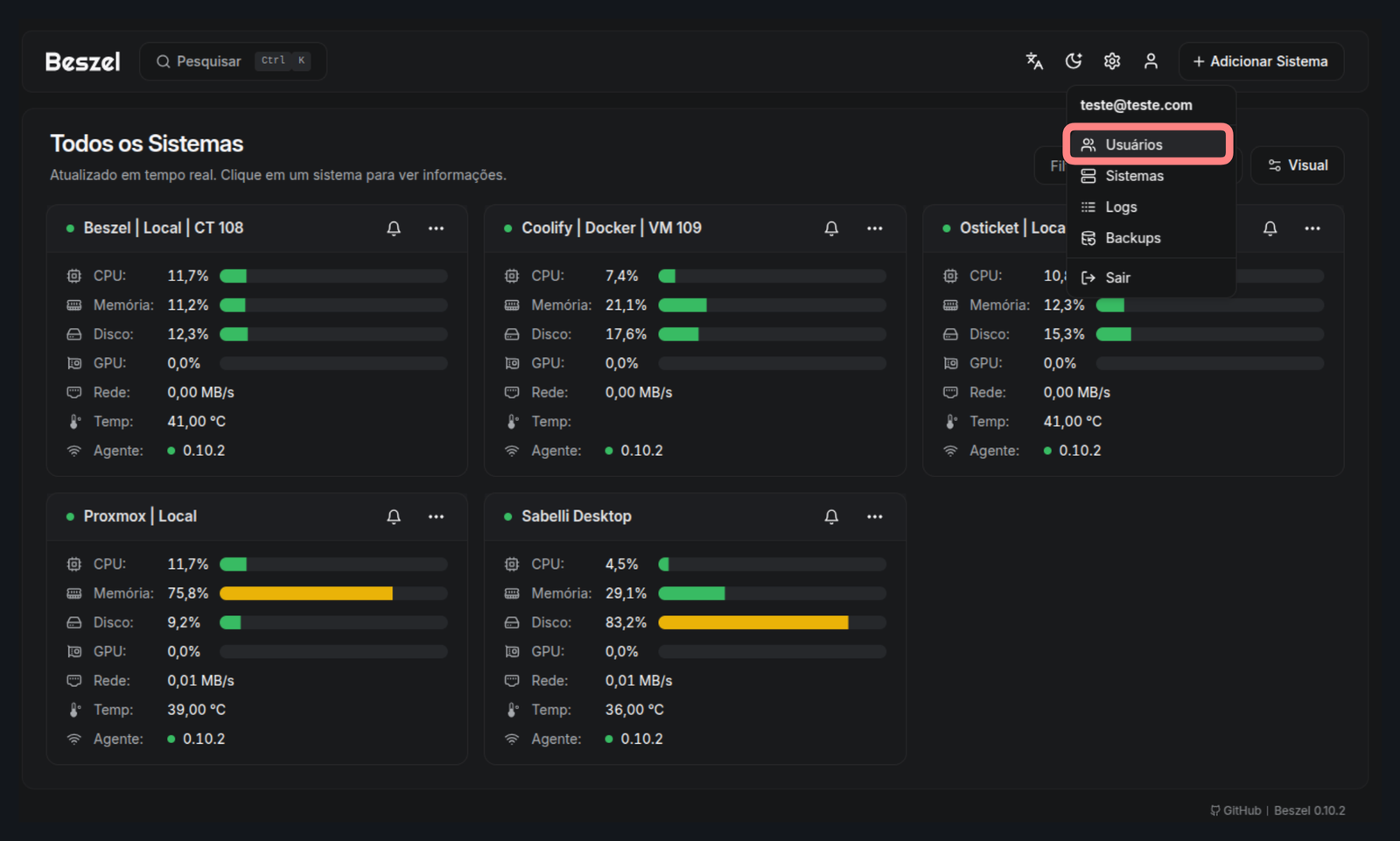Image resolution: width=1400 pixels, height=841 pixels.
Task: Open settings gear icon in header
Action: click(1112, 61)
